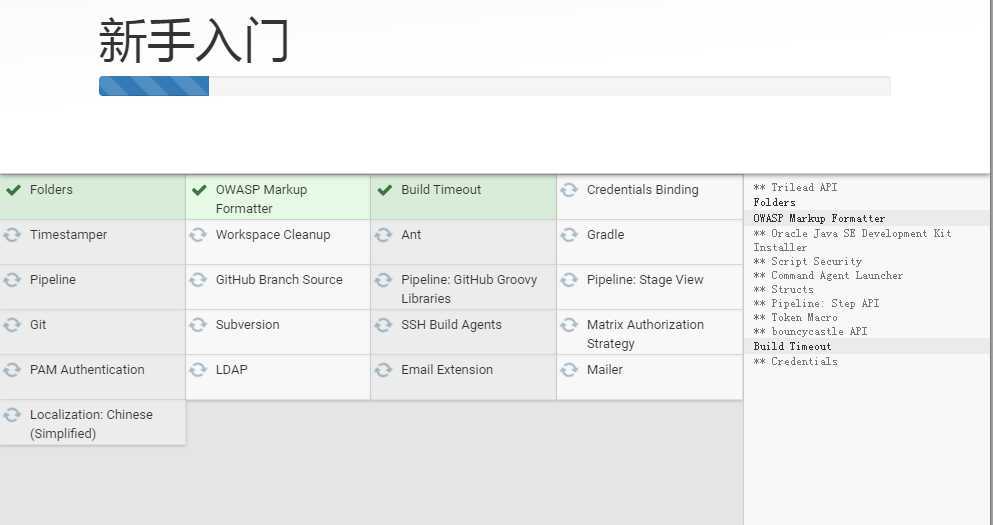Viewport: 993px width, 525px height.
Task: Click Oracle Java SE Development Kit Installer log line
Action: point(852,240)
